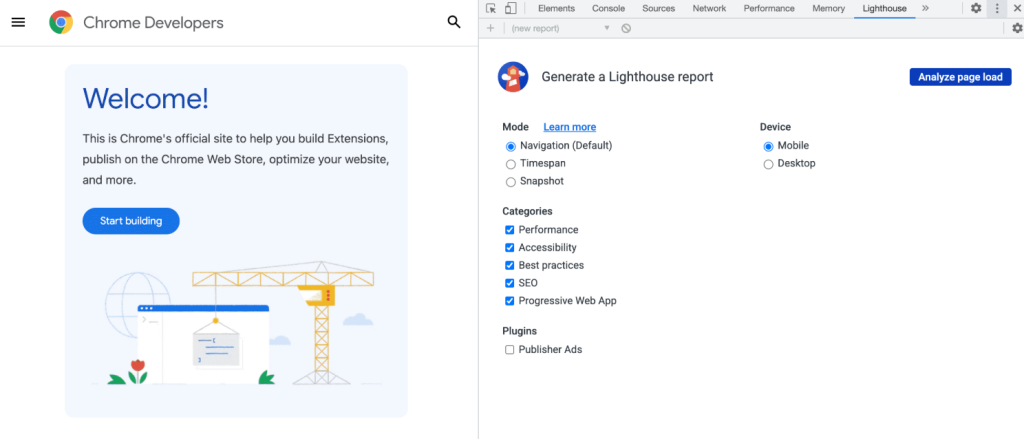Image resolution: width=1024 pixels, height=439 pixels.
Task: Show more DevTools tabs chevron
Action: click(925, 8)
